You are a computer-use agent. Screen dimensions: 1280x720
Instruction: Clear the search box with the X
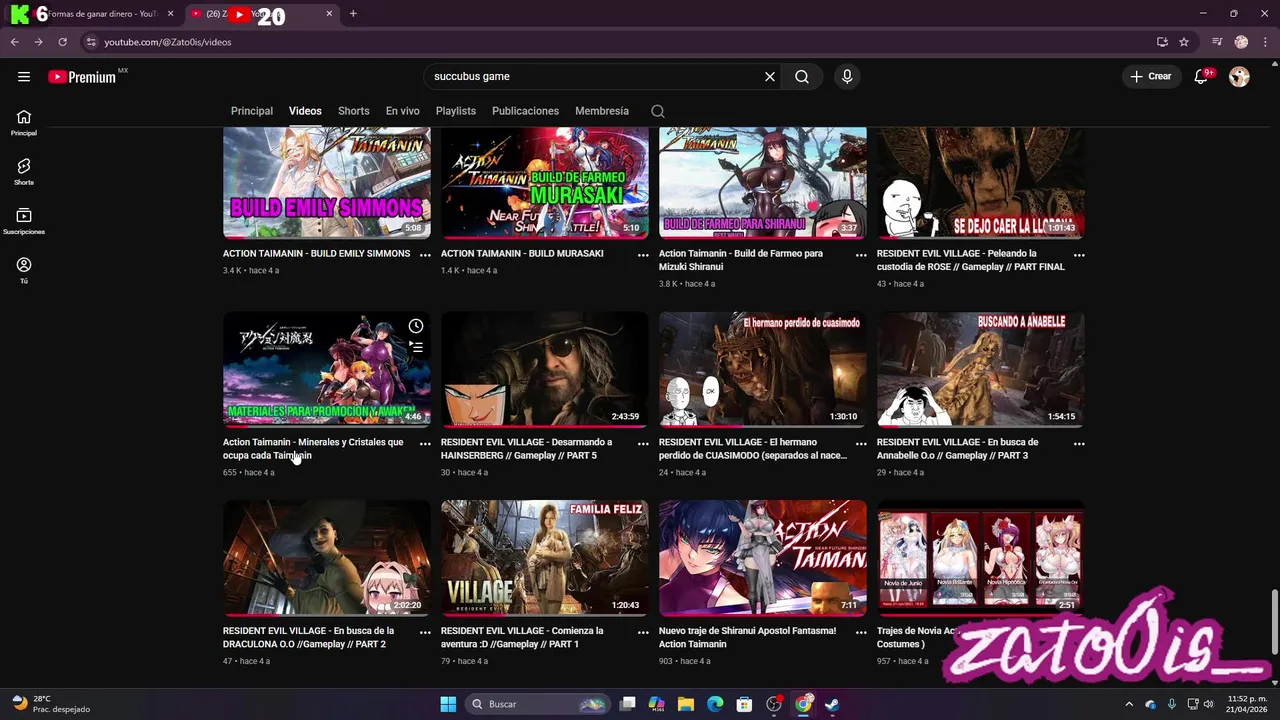pyautogui.click(x=770, y=77)
